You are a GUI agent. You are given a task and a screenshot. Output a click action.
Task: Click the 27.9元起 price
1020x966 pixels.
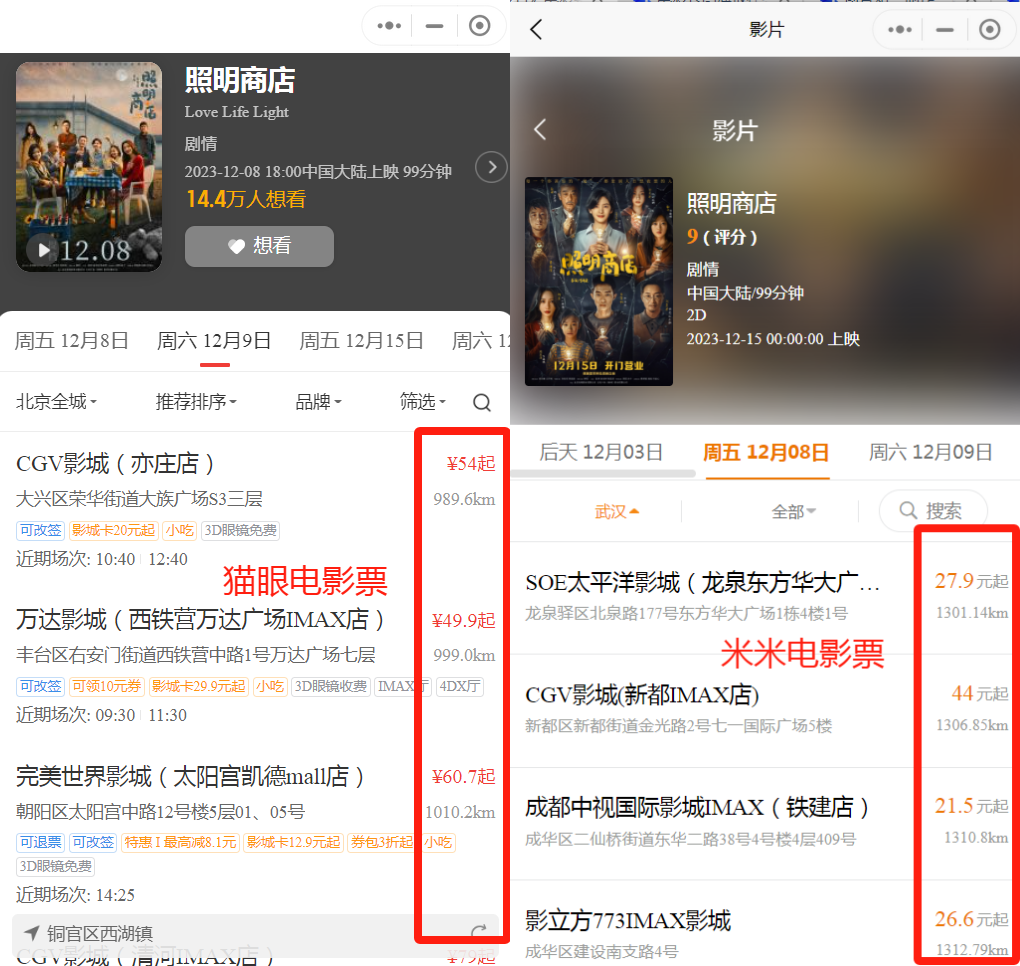coord(971,581)
